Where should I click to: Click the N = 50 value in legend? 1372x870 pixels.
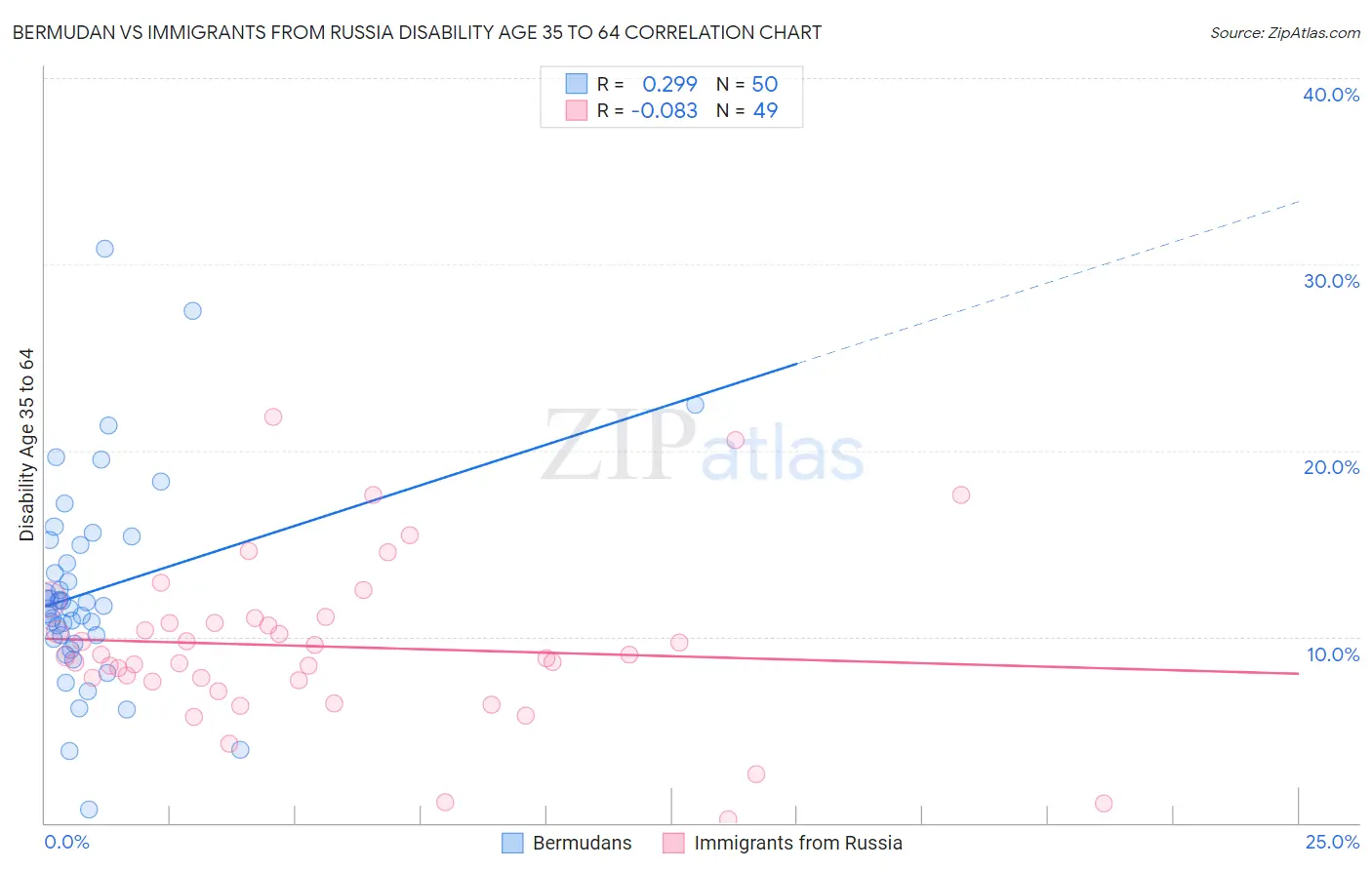(x=747, y=84)
